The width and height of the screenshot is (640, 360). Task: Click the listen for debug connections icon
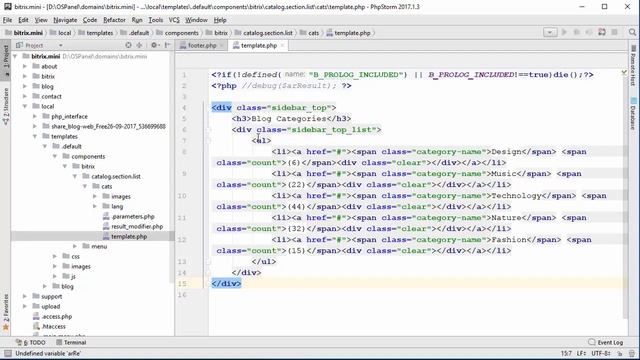602,32
